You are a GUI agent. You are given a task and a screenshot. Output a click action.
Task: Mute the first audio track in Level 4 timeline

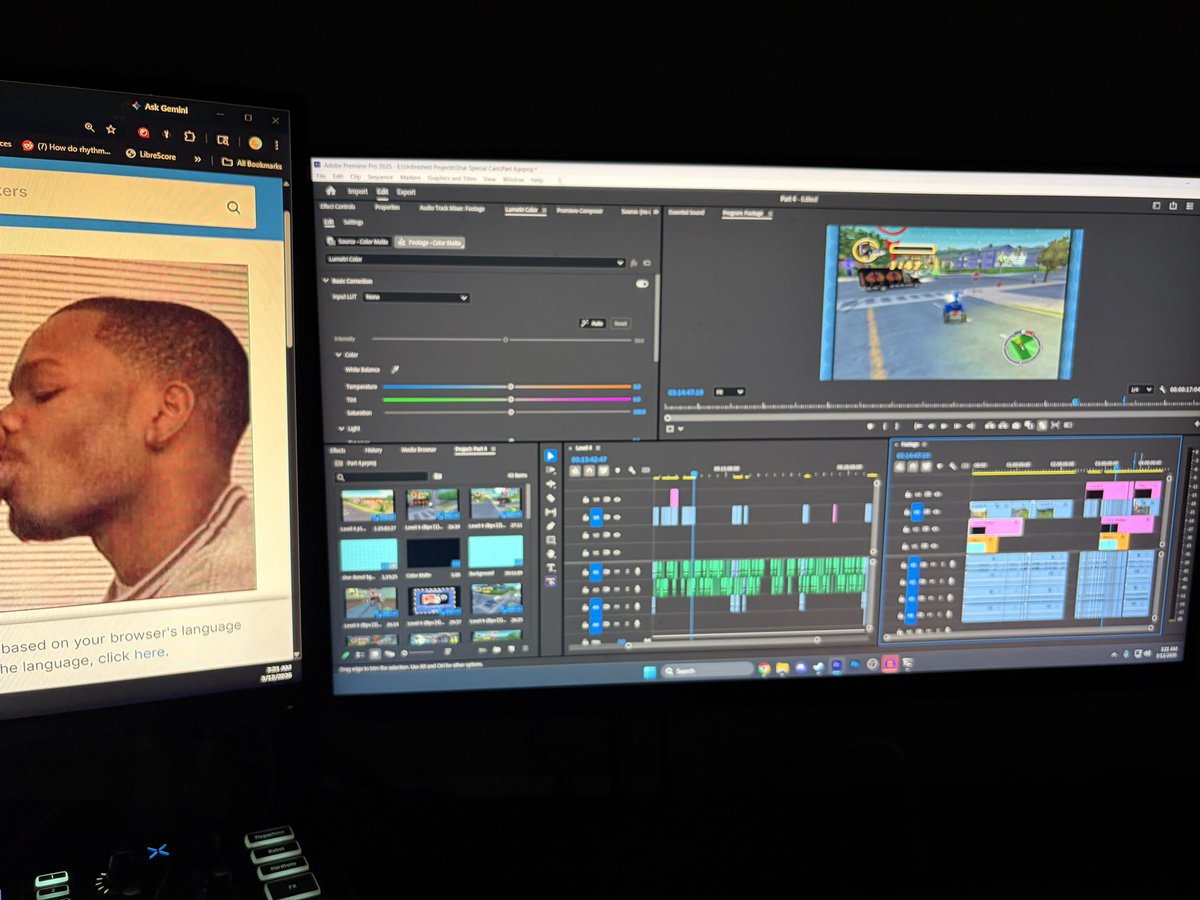[x=616, y=572]
